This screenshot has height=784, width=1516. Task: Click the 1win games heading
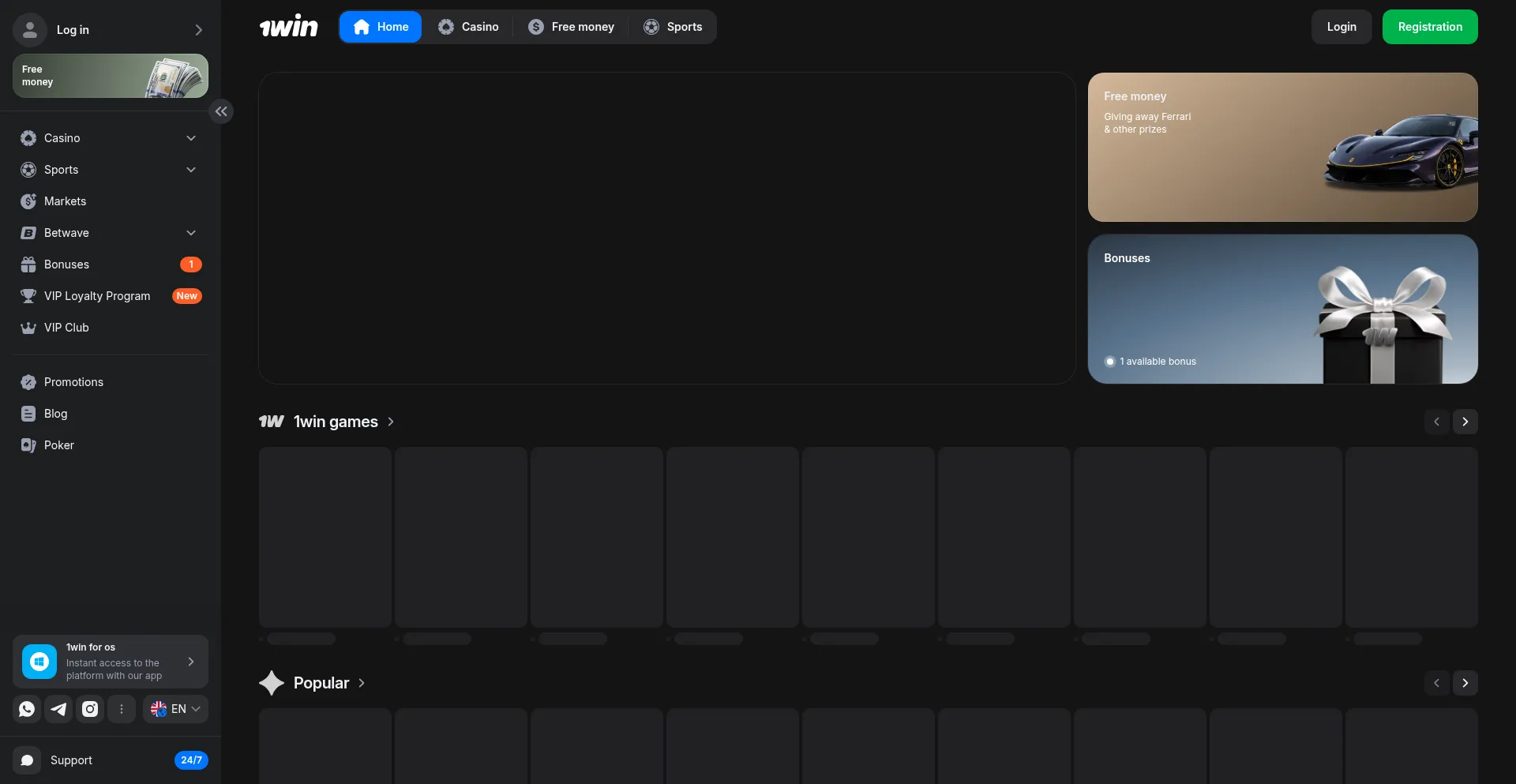click(x=336, y=422)
